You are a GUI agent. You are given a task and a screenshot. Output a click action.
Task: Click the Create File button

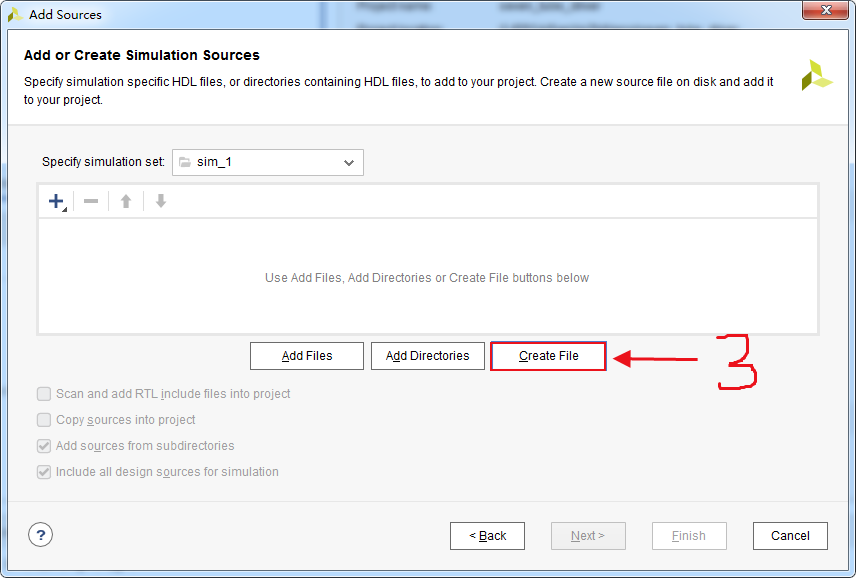[548, 356]
